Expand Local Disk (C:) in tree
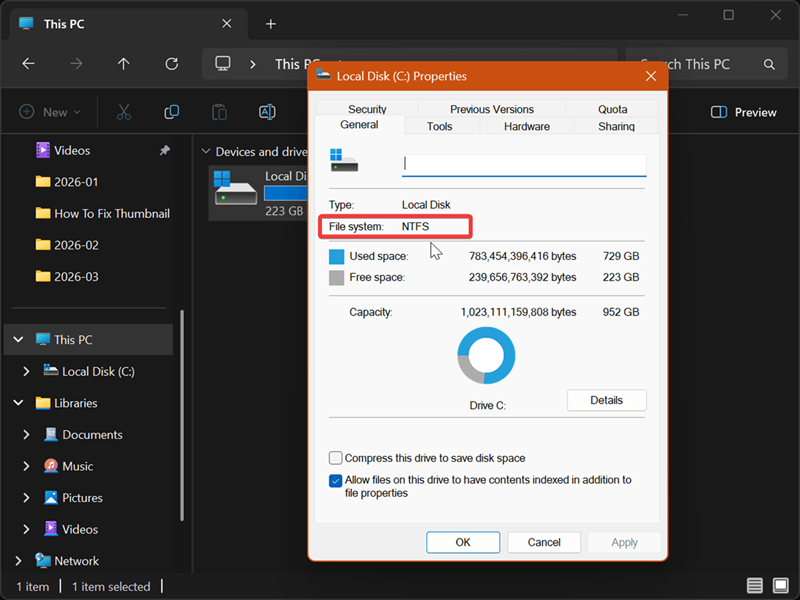Screen dimensions: 800x600 click(x=27, y=371)
